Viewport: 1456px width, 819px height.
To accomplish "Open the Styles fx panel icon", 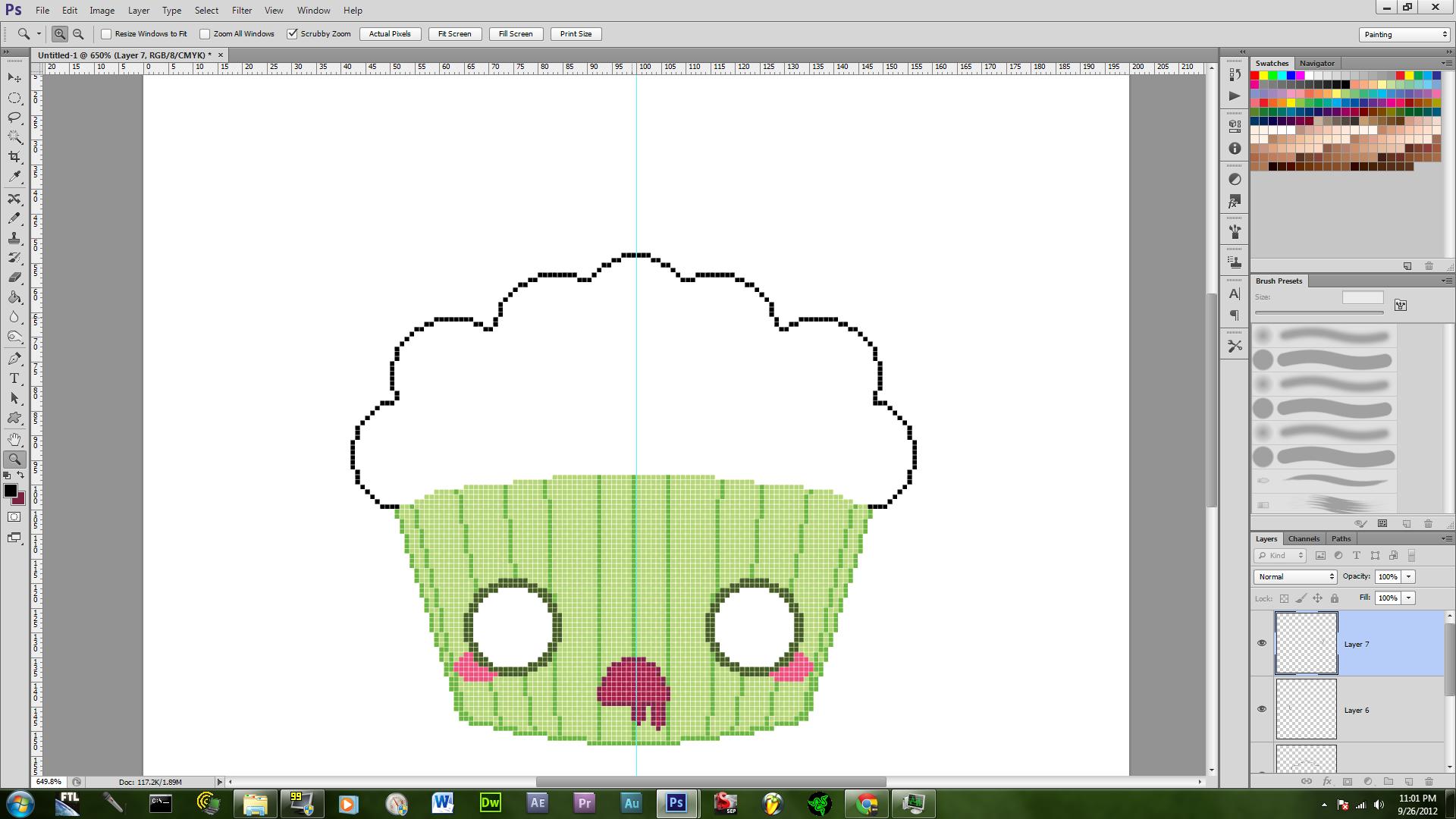I will tap(1235, 202).
